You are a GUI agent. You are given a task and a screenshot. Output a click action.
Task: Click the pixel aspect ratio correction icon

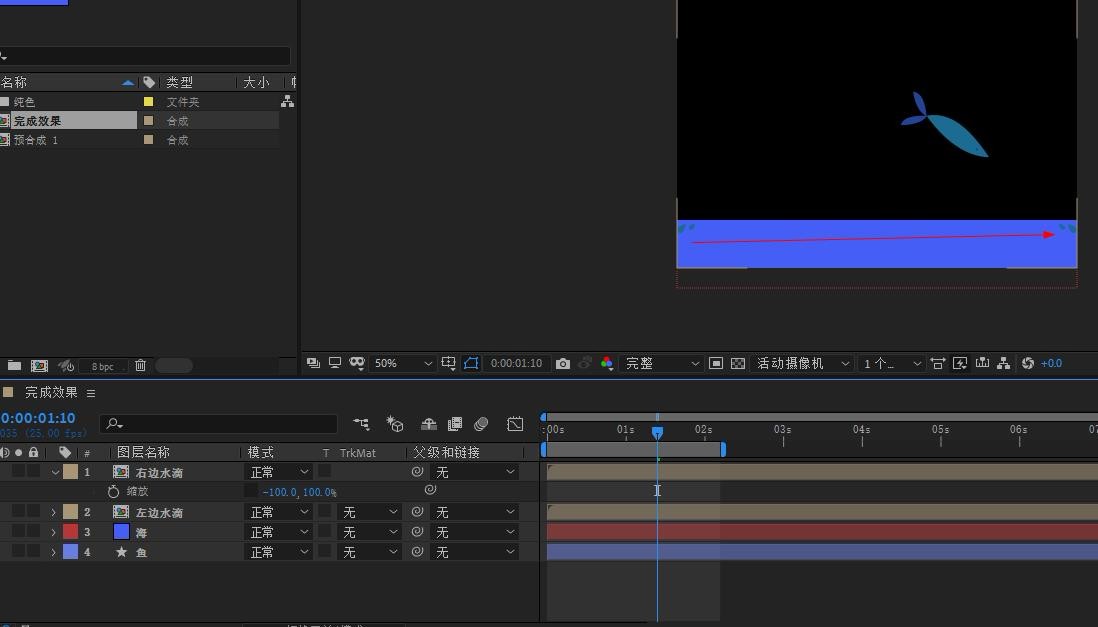point(938,363)
